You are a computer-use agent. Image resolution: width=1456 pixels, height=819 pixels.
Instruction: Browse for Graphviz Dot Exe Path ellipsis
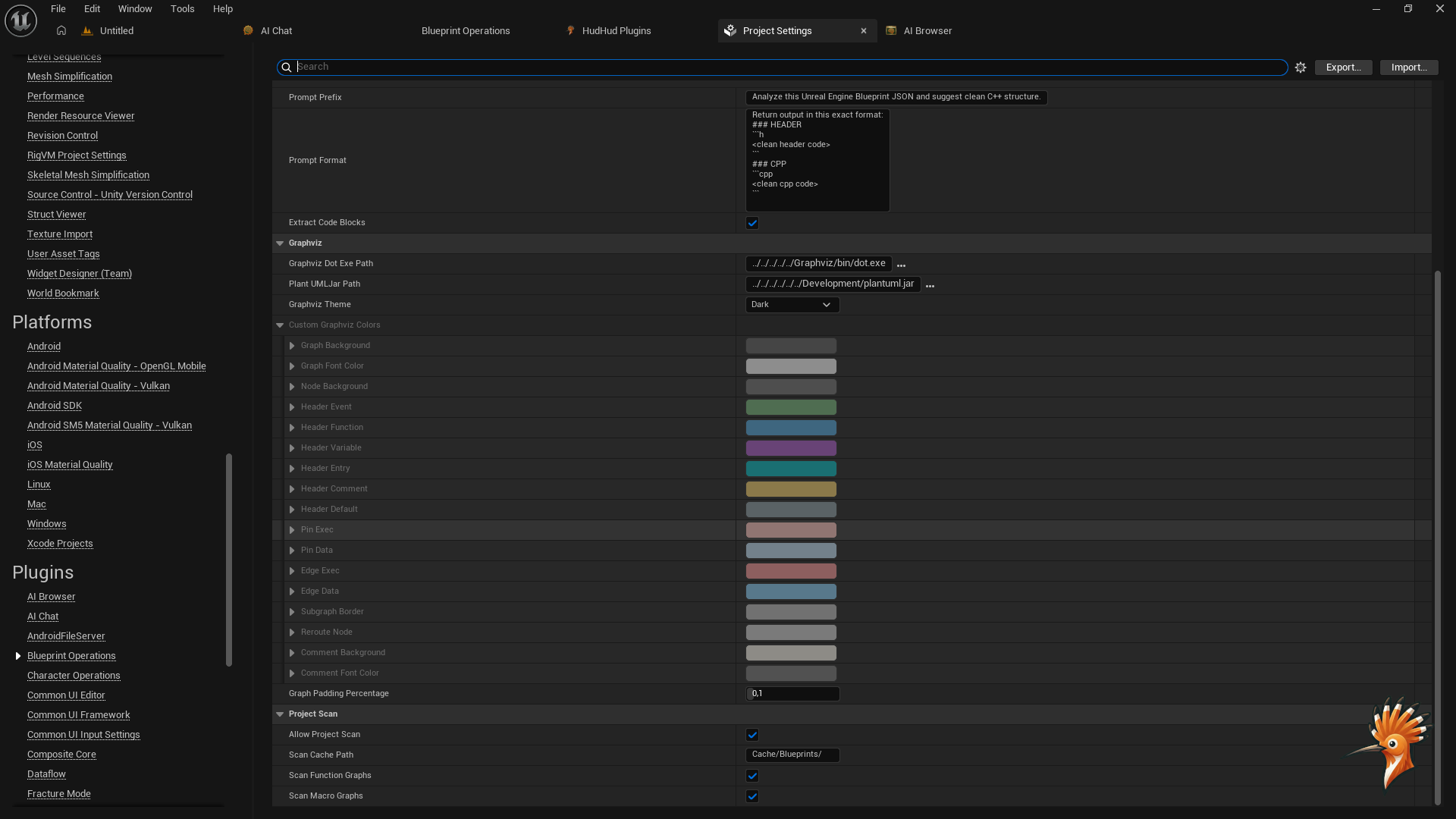click(901, 265)
